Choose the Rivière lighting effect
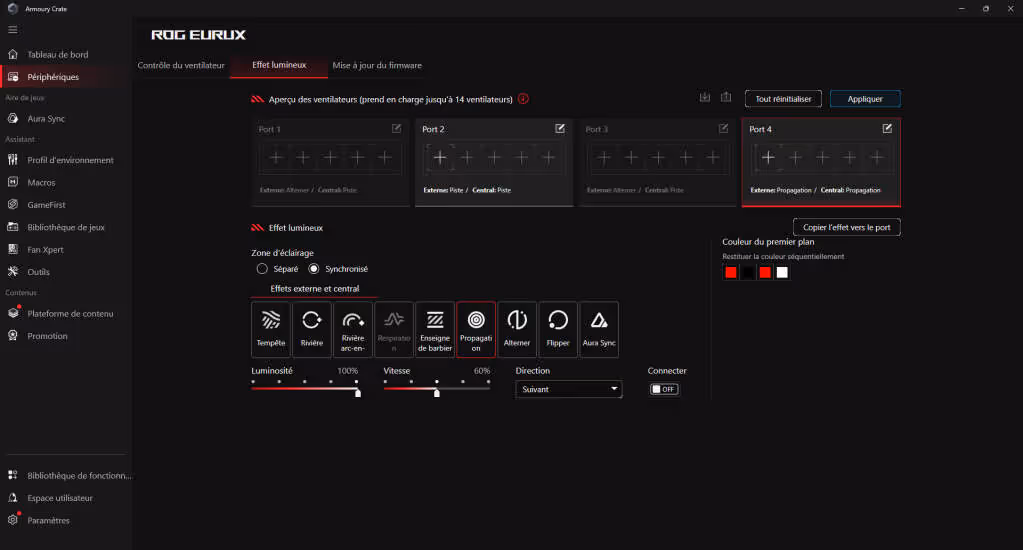 [312, 329]
